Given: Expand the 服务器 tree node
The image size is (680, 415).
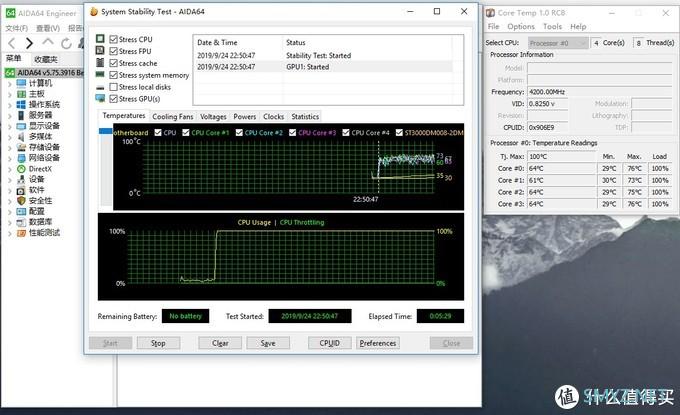Looking at the screenshot, I should tap(10, 115).
